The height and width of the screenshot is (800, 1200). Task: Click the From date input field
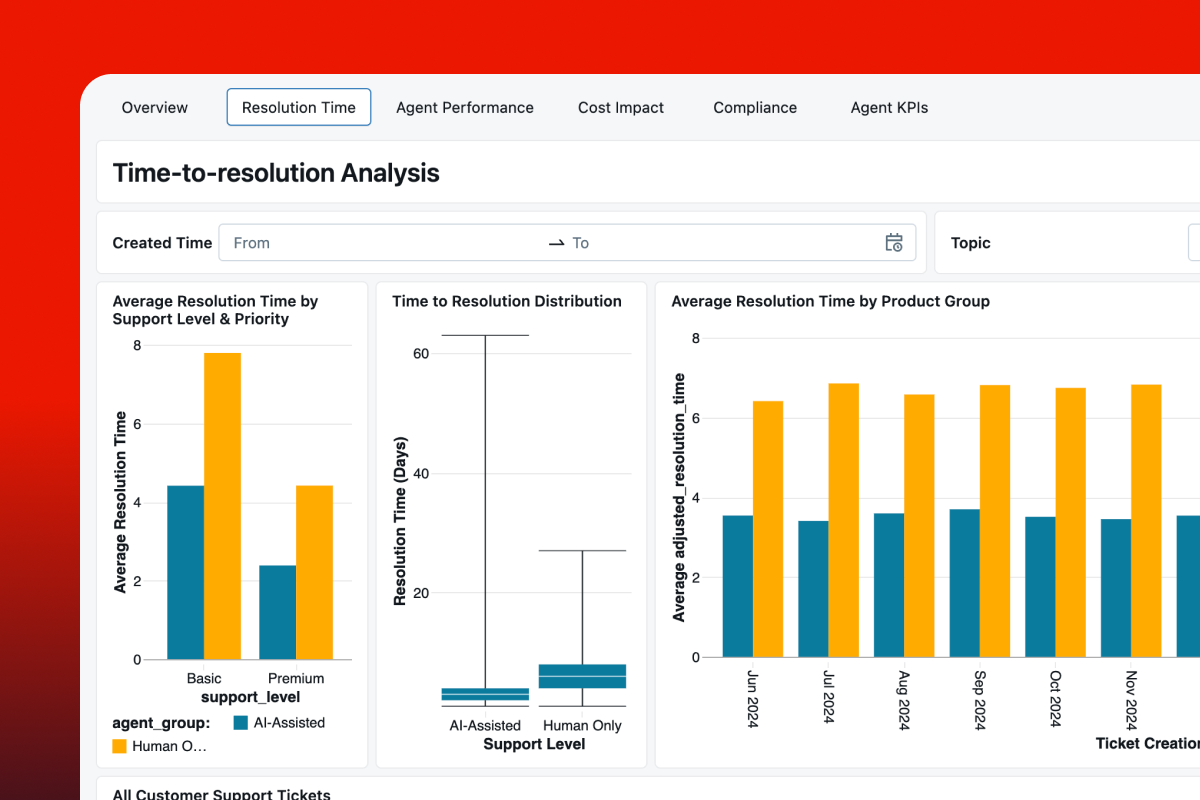380,243
